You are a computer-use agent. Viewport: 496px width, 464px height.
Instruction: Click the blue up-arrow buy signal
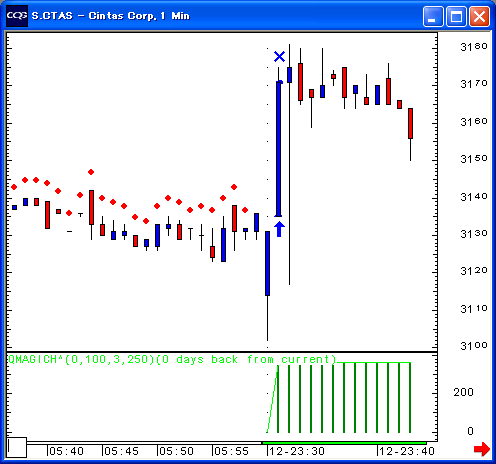(x=279, y=229)
